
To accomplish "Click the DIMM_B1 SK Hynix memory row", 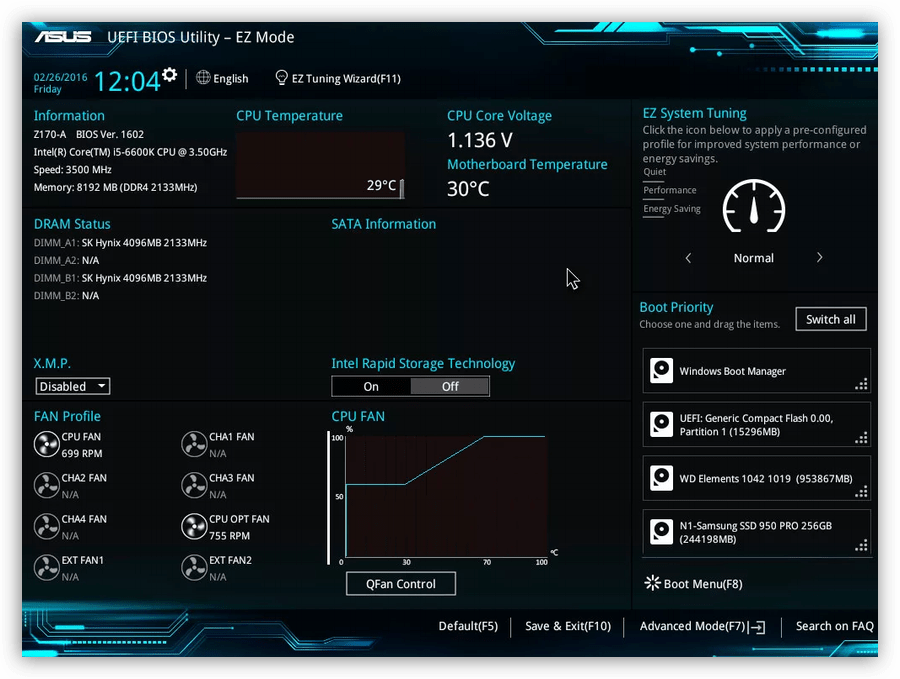I will [121, 278].
